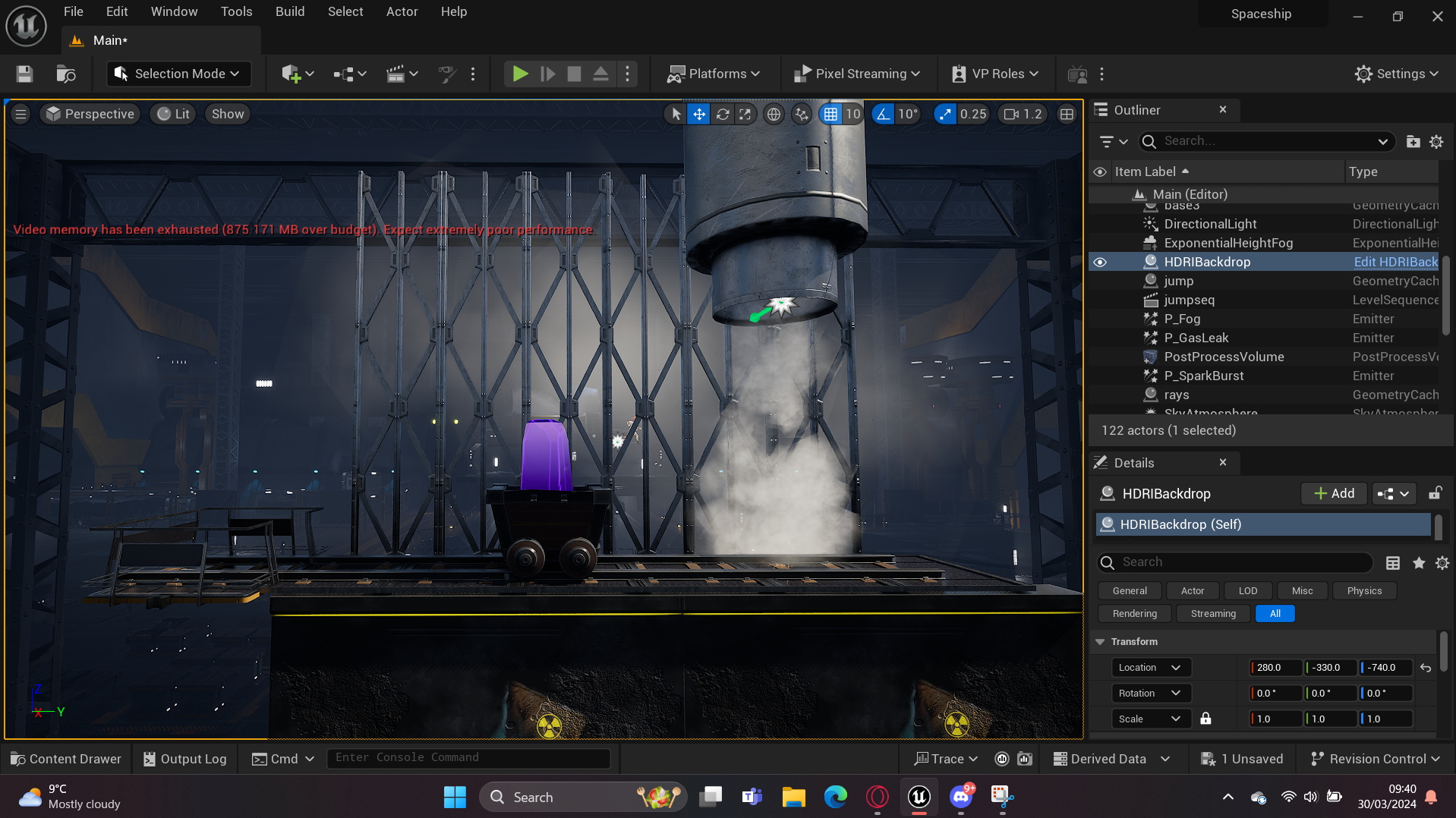1456x818 pixels.
Task: Adjust the camera speed 1.2 control
Action: point(1023,114)
